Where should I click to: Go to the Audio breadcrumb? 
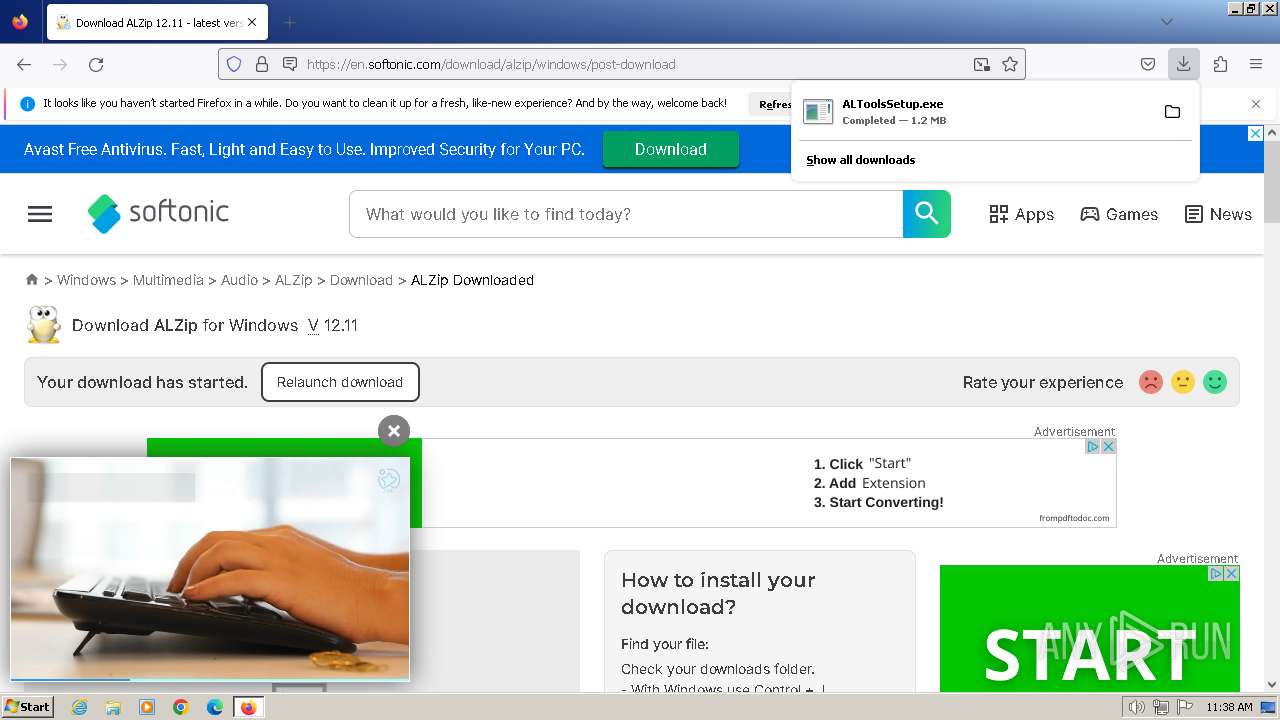[239, 280]
